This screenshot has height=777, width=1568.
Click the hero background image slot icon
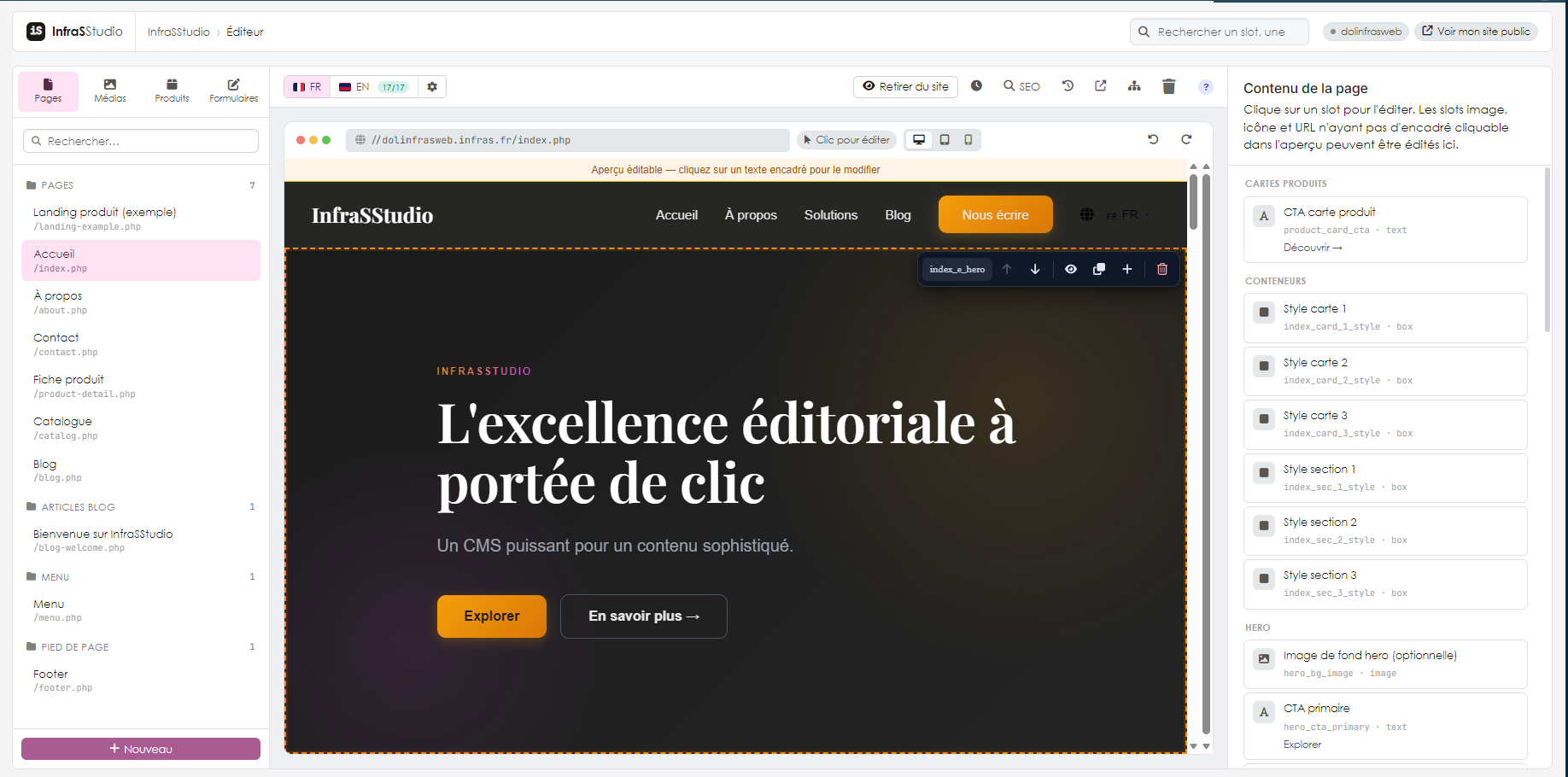click(1264, 659)
